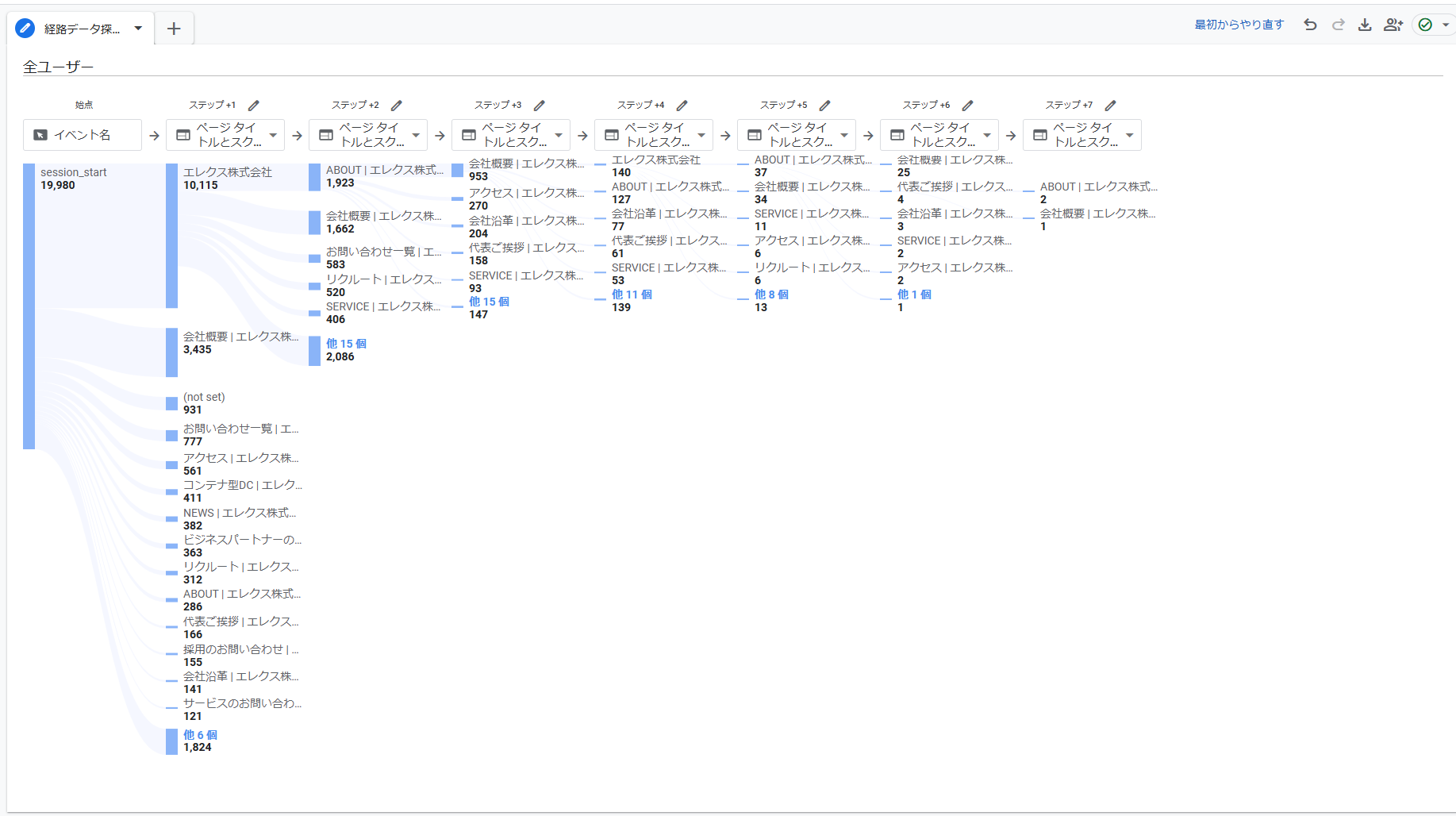This screenshot has width=1456, height=816.
Task: Open the dropdown next to the saved checkmark
Action: (1443, 25)
